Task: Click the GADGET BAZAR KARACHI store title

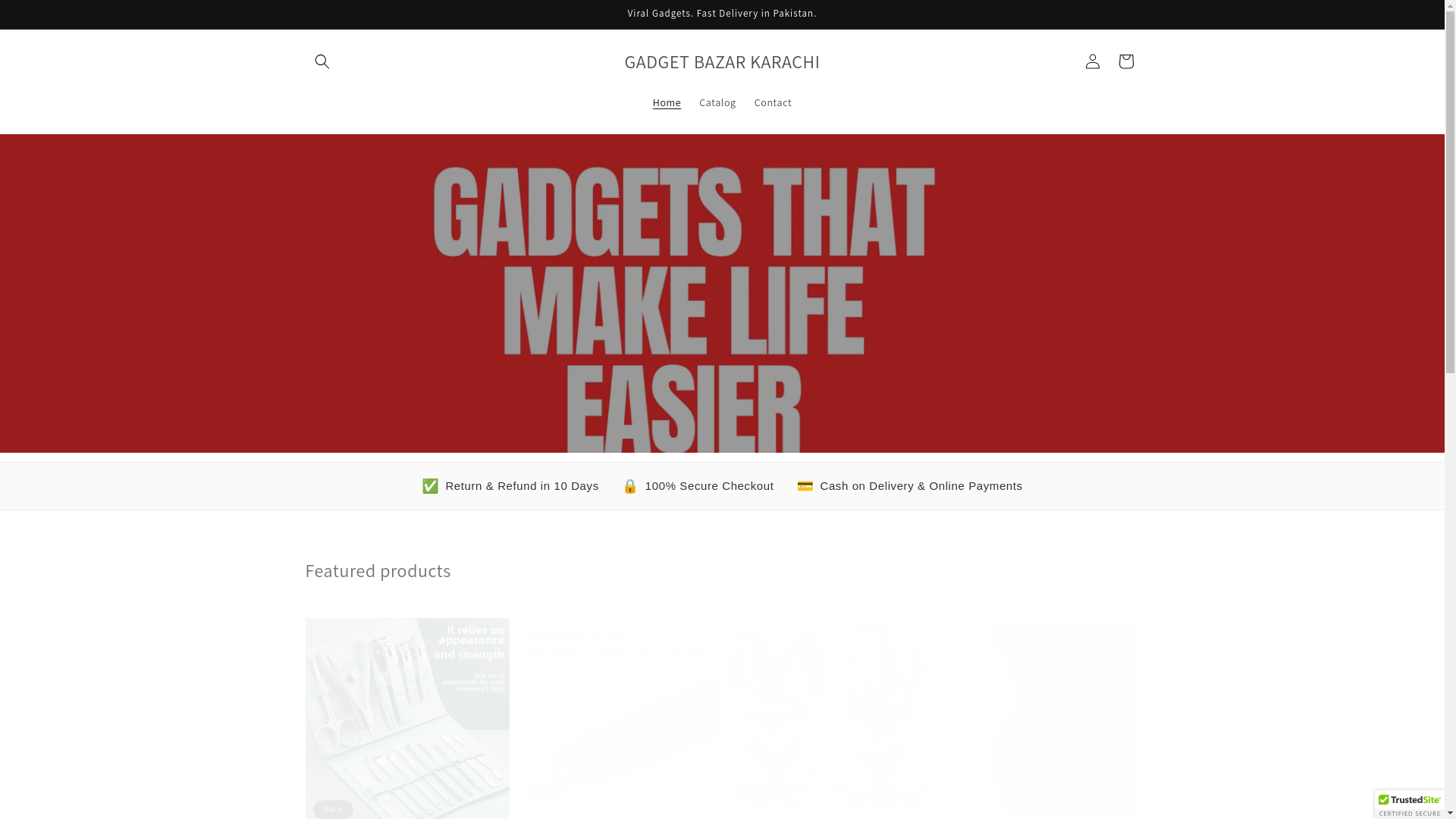Action: [722, 61]
